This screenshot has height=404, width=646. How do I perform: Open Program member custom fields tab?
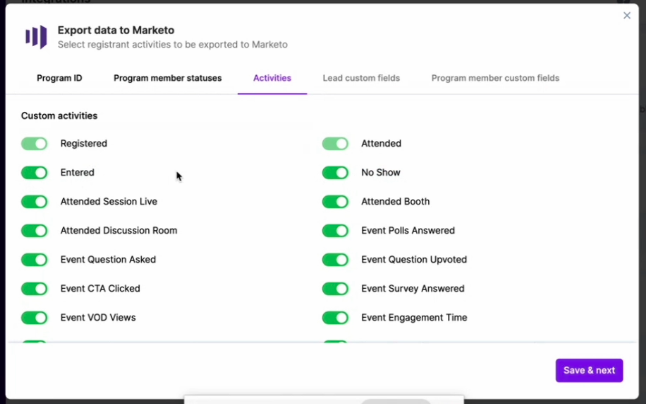(495, 78)
